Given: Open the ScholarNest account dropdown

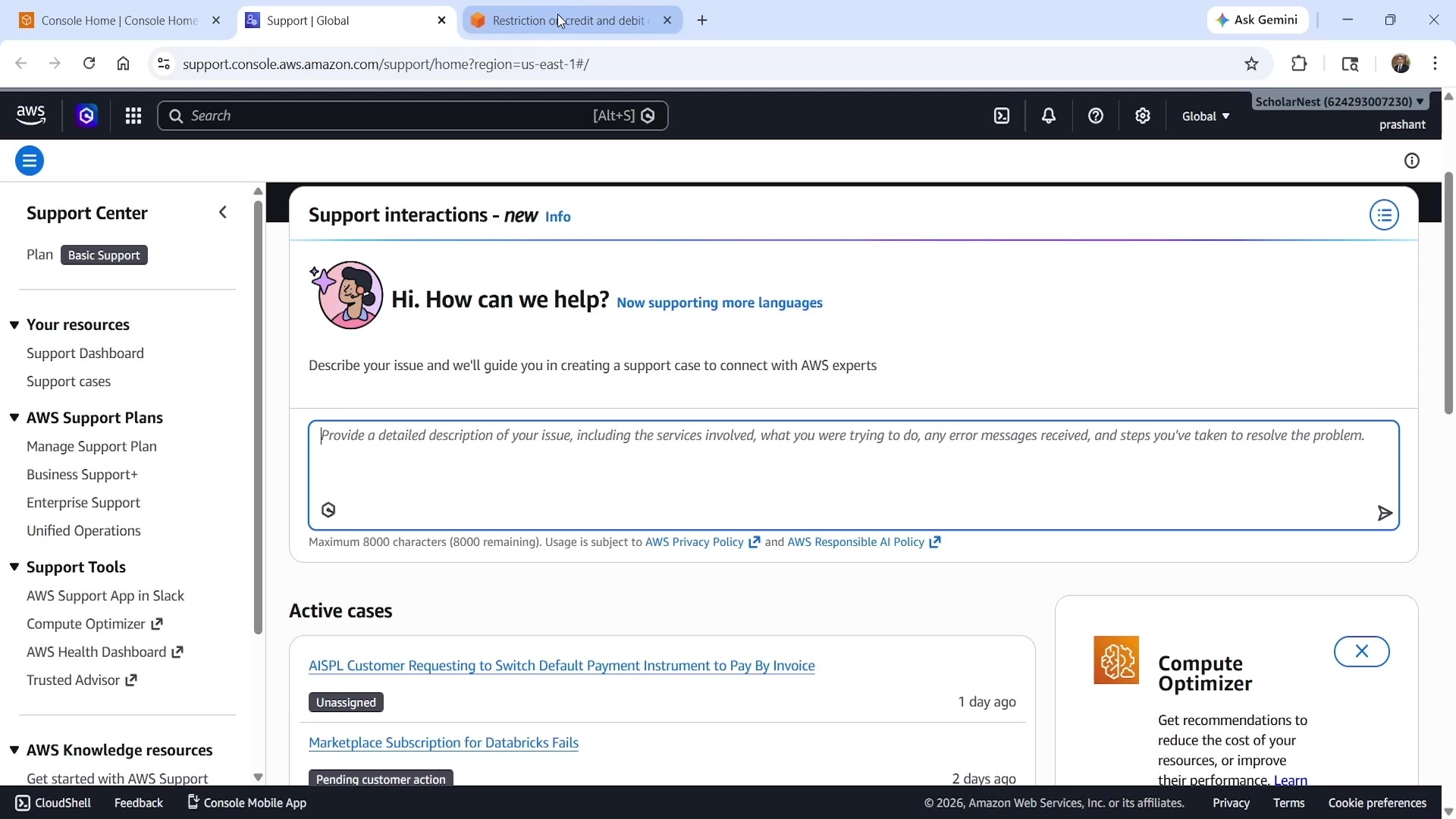Looking at the screenshot, I should coord(1339,102).
